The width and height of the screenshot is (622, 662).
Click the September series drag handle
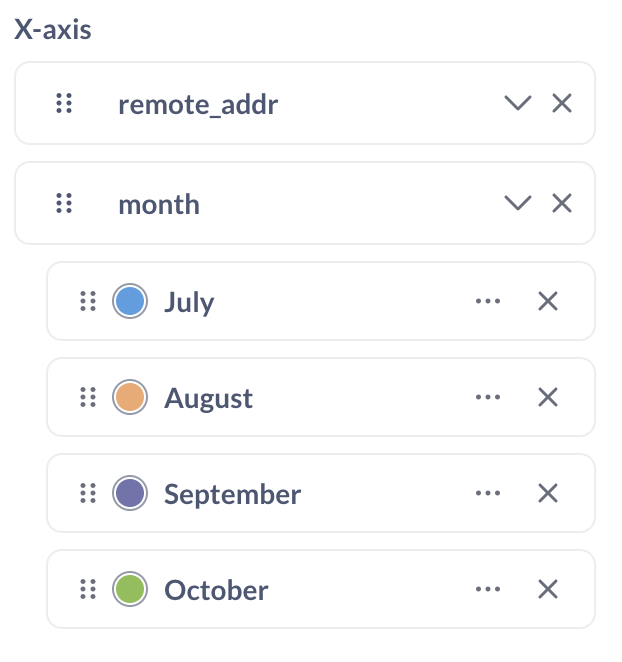click(88, 493)
